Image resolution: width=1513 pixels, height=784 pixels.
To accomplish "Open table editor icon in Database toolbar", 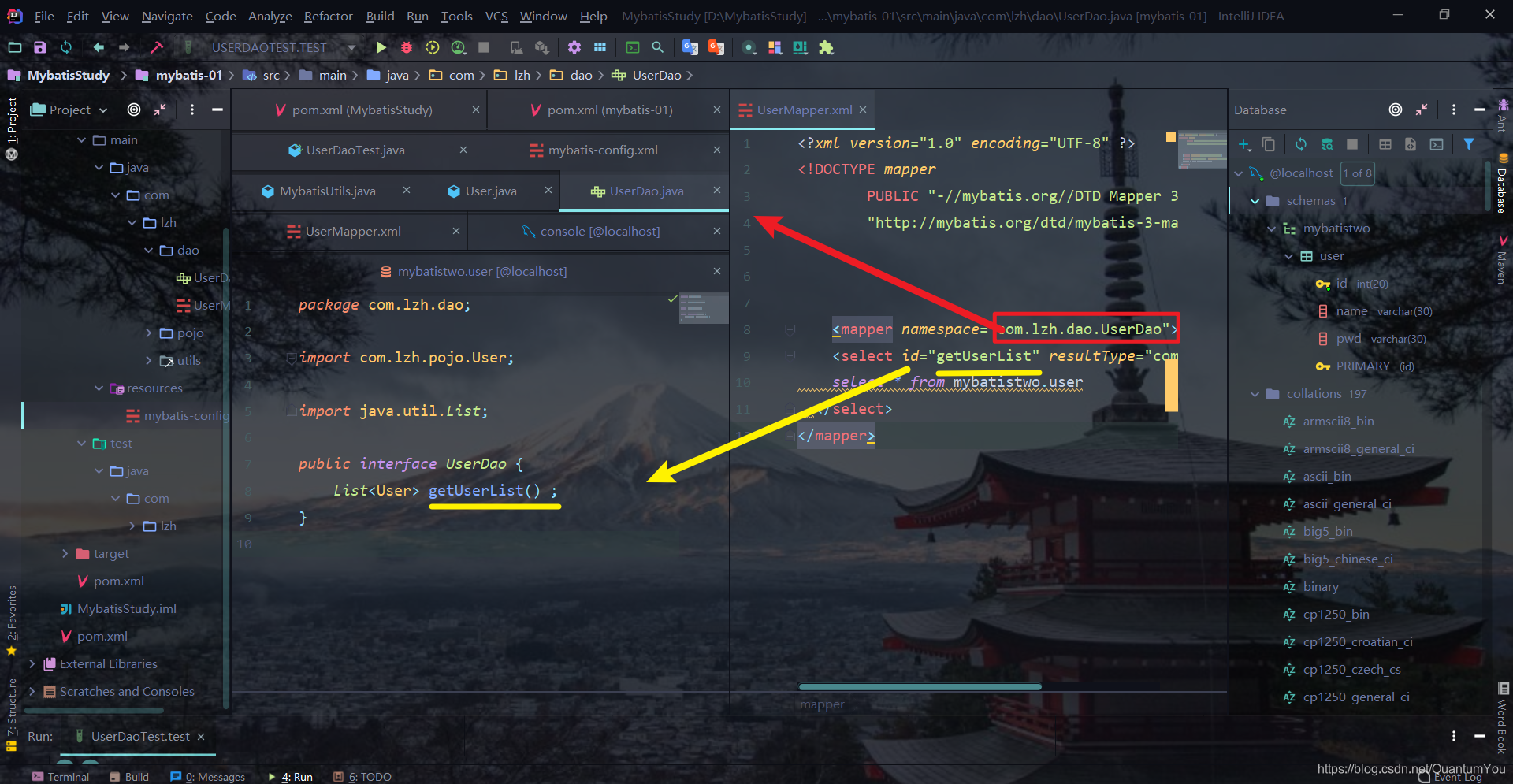I will click(x=1385, y=144).
